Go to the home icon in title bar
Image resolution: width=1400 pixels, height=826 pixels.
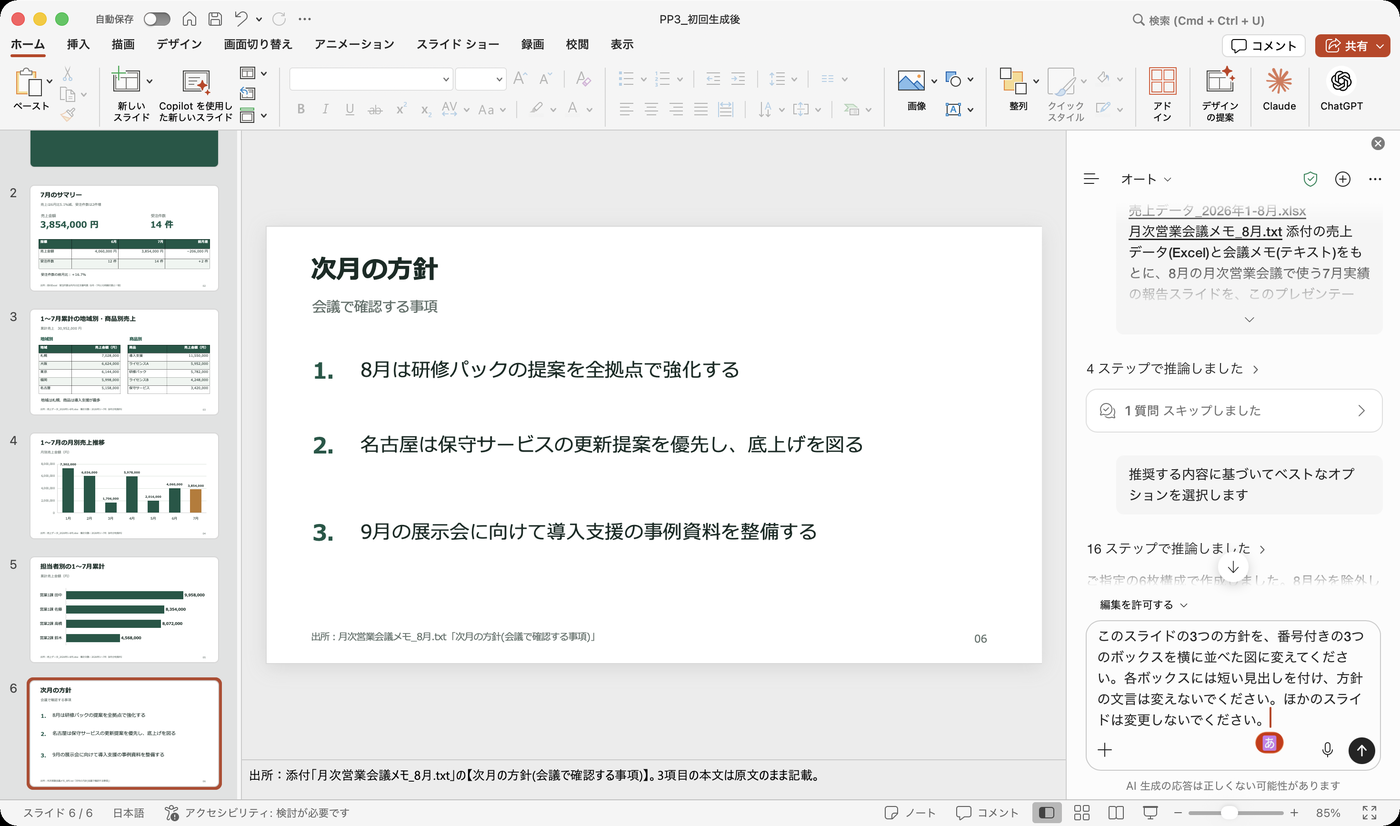click(189, 19)
